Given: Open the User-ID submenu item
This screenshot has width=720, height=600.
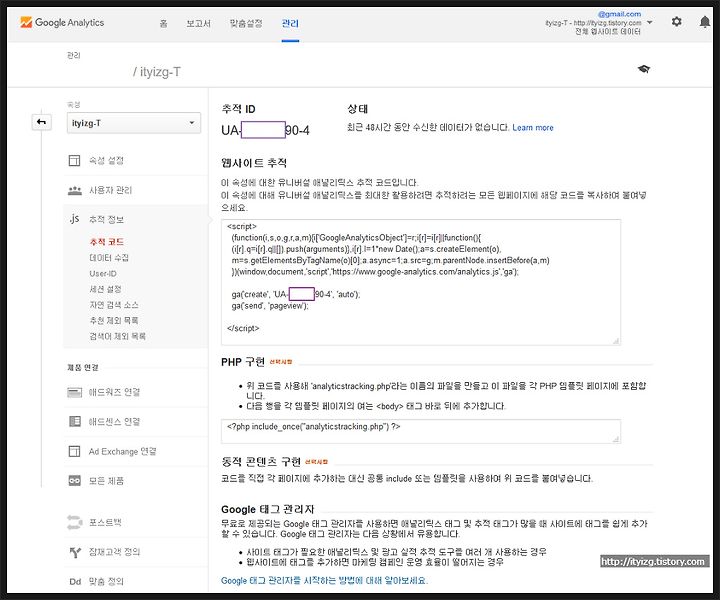Looking at the screenshot, I should coord(103,274).
